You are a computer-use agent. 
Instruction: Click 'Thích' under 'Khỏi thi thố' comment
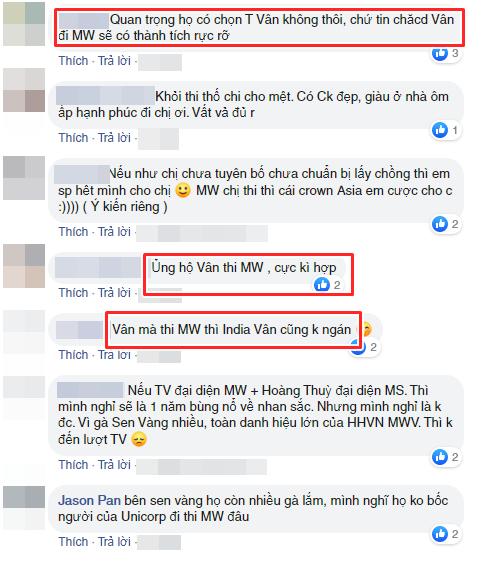click(x=73, y=138)
